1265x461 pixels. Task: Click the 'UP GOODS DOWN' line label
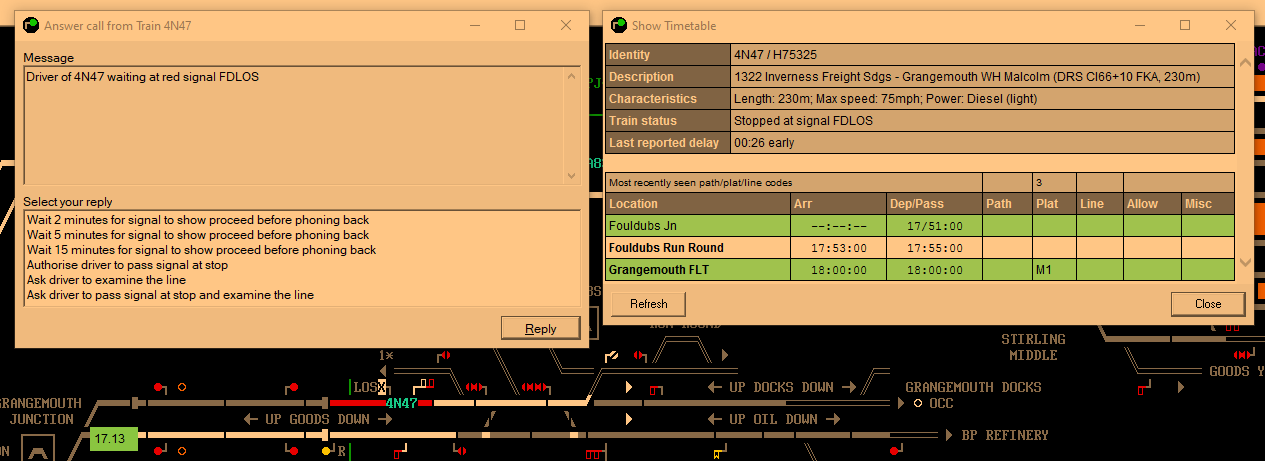pyautogui.click(x=316, y=420)
